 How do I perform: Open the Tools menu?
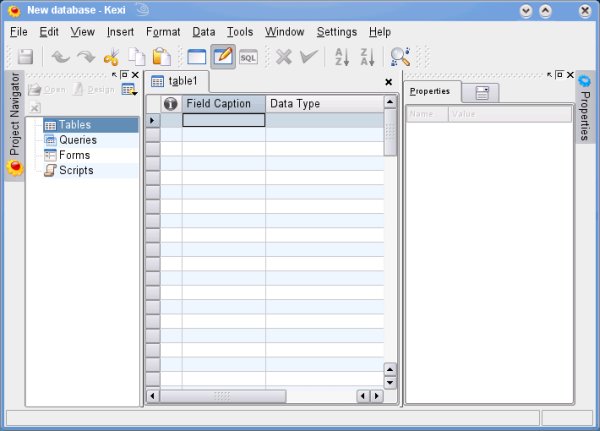click(x=240, y=32)
